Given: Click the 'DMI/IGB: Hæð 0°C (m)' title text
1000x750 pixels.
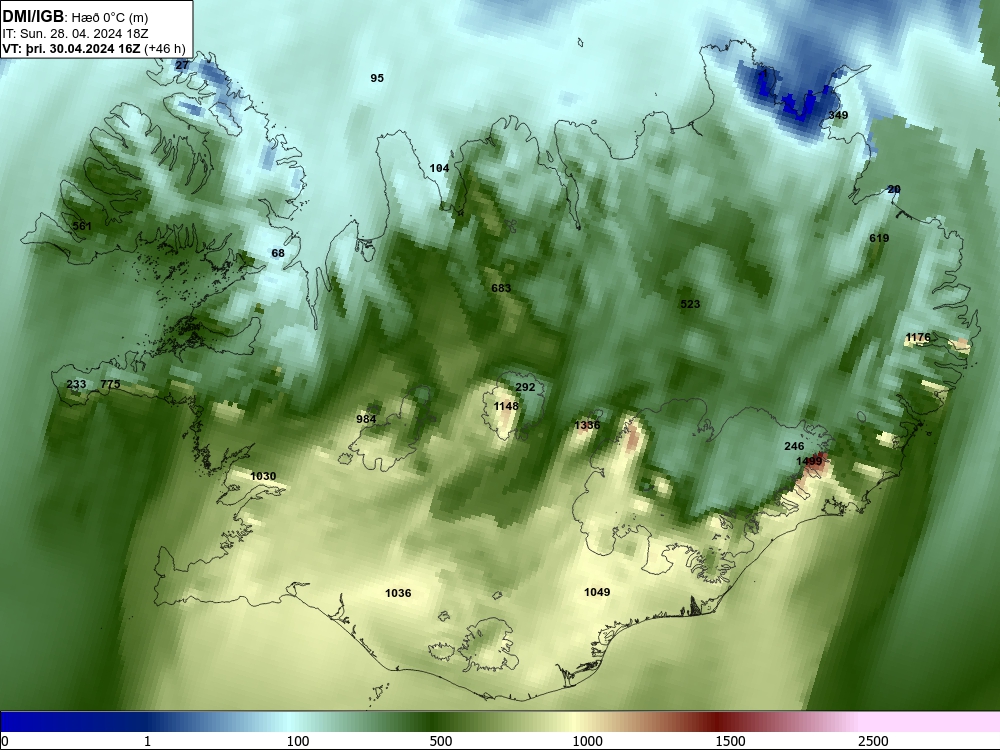Looking at the screenshot, I should 75,17.
